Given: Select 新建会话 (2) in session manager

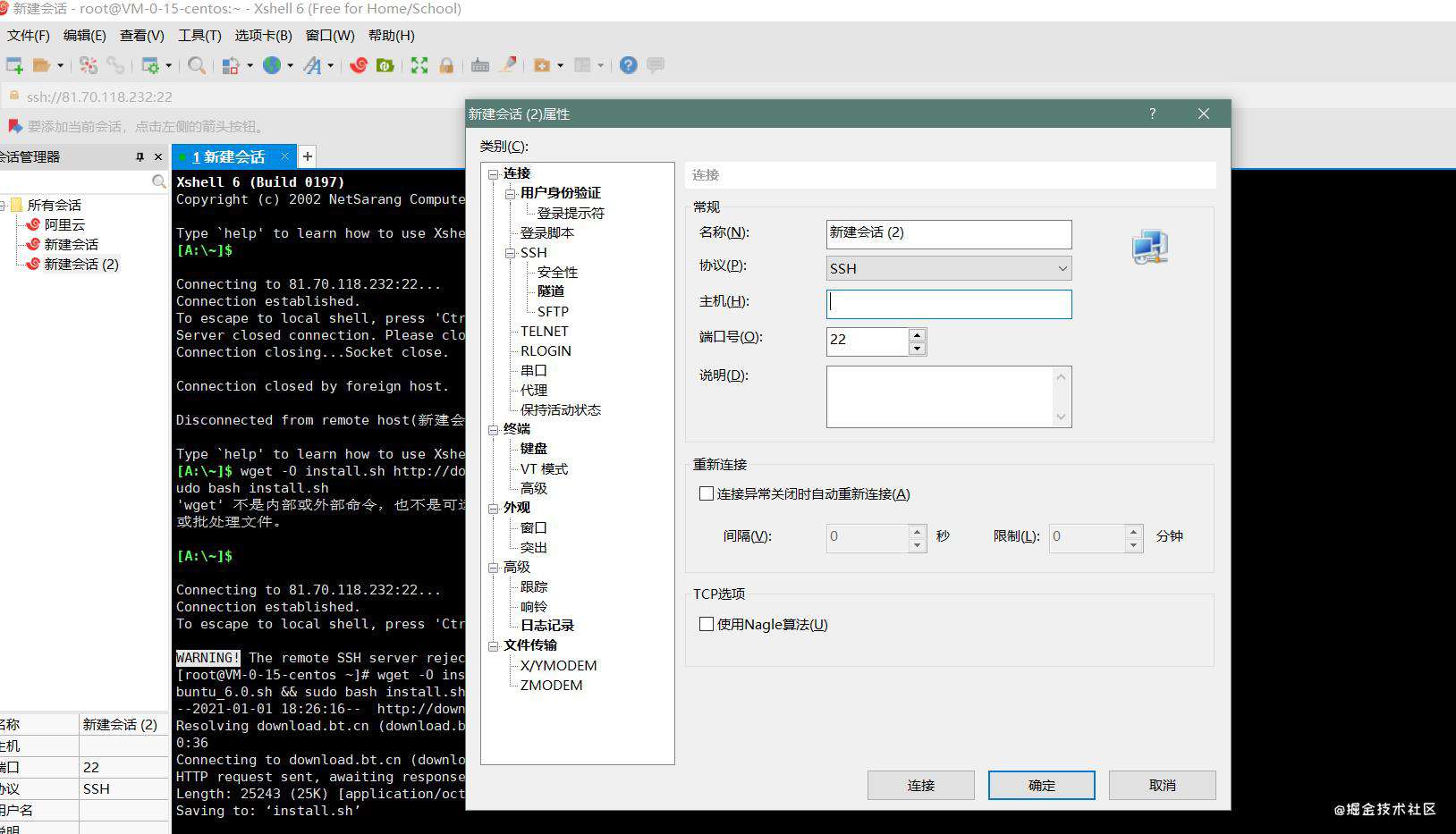Looking at the screenshot, I should [x=81, y=264].
